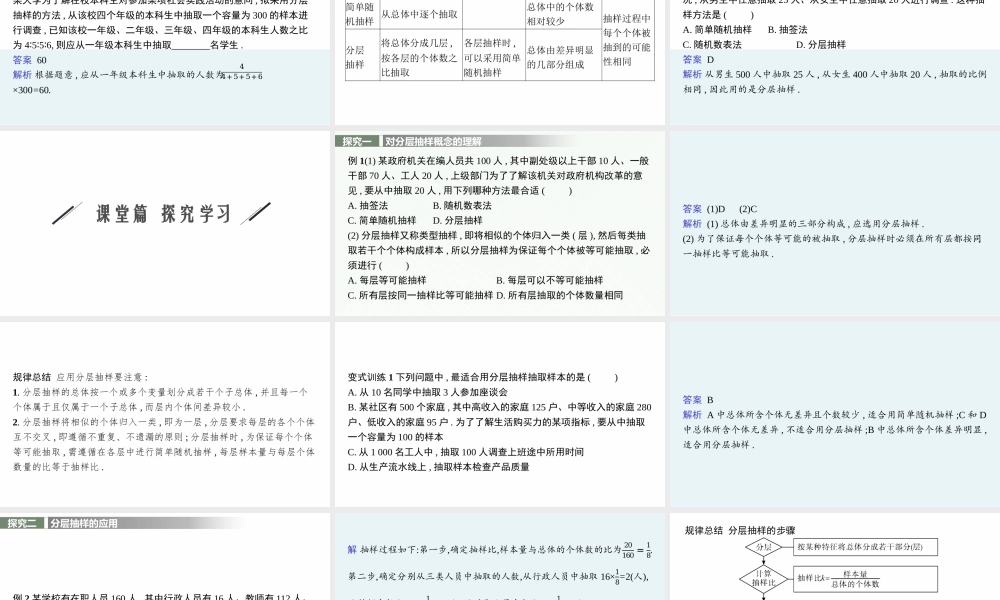Click the '分层' flowchart diamond
1000x600 pixels.
pyautogui.click(x=763, y=547)
